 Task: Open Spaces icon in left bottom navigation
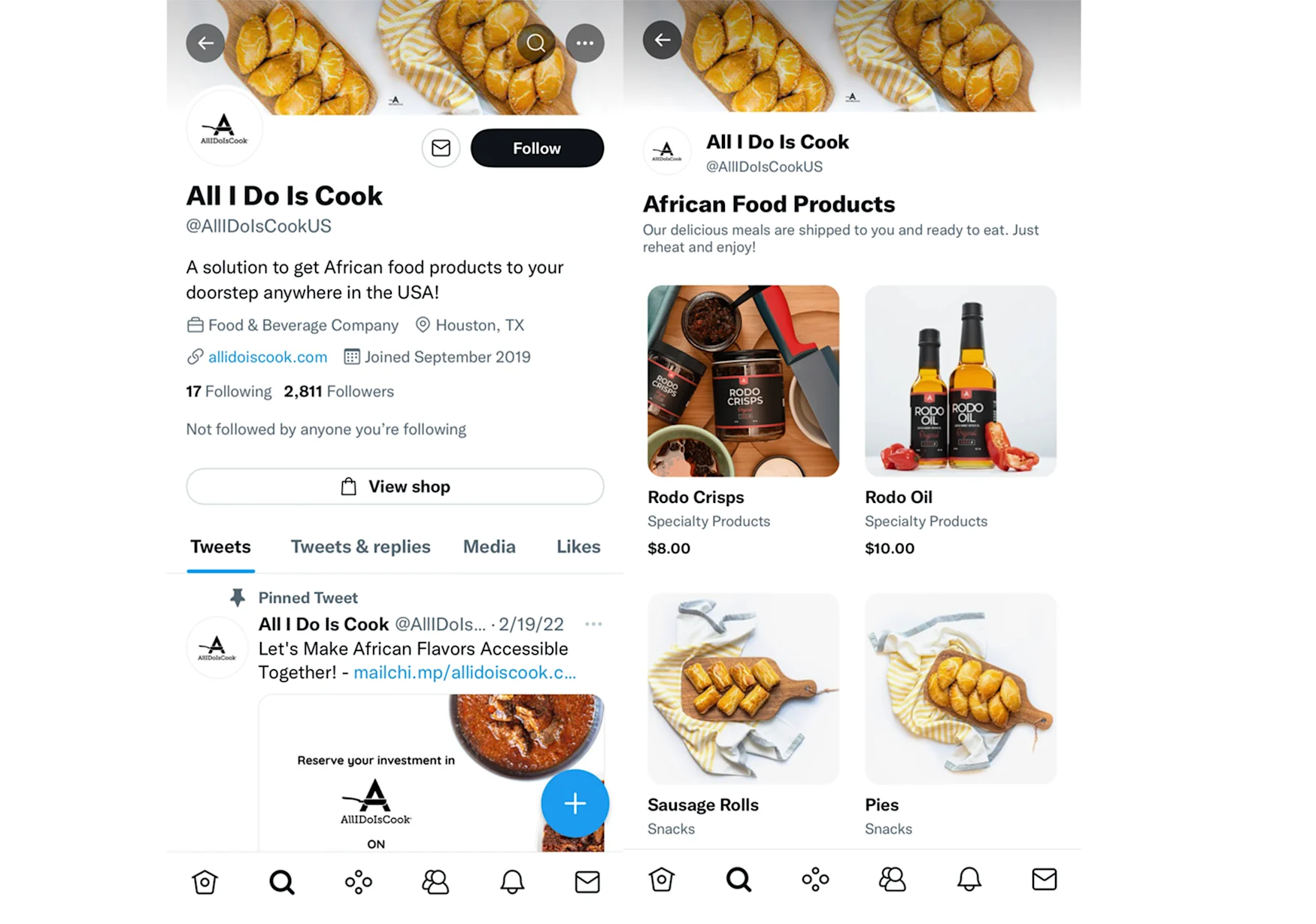[x=359, y=881]
